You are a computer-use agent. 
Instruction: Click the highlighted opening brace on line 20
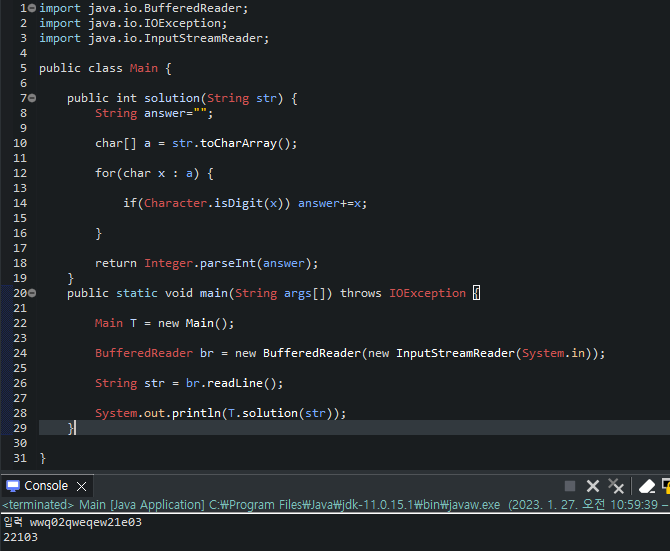476,293
